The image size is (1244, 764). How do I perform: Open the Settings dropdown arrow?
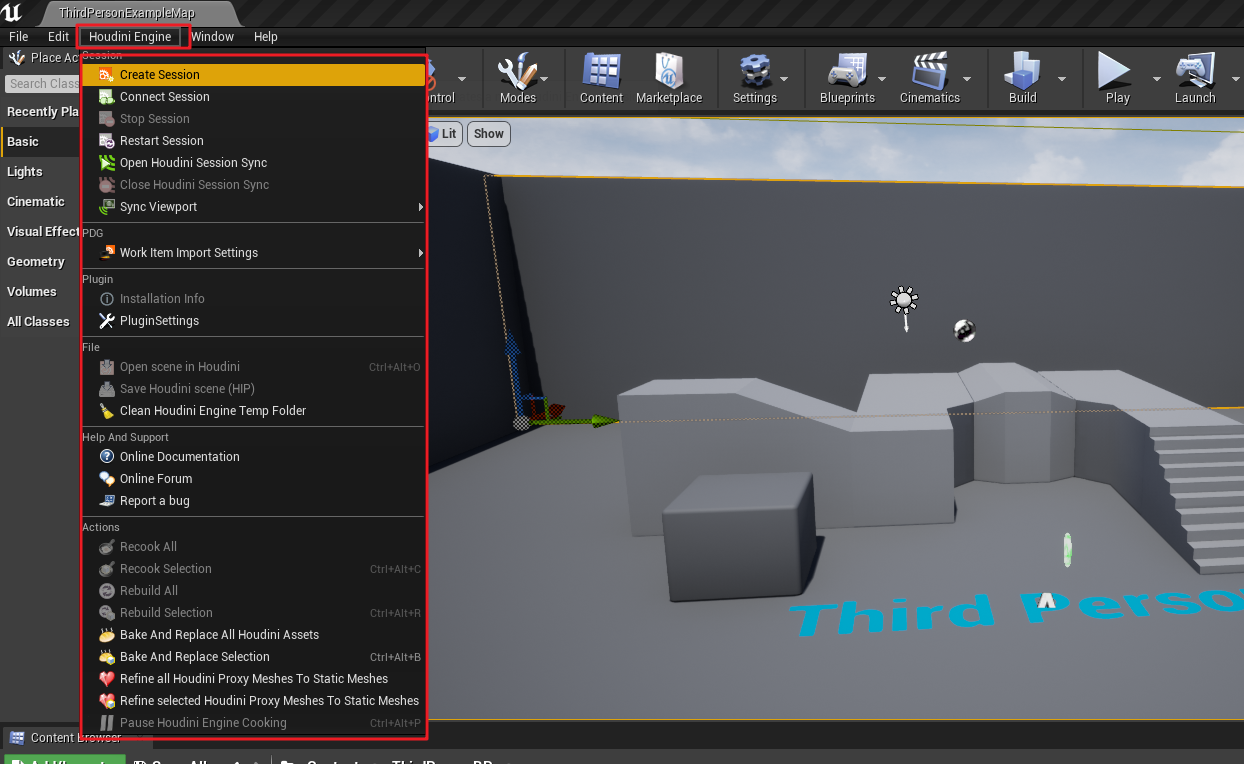coord(784,78)
